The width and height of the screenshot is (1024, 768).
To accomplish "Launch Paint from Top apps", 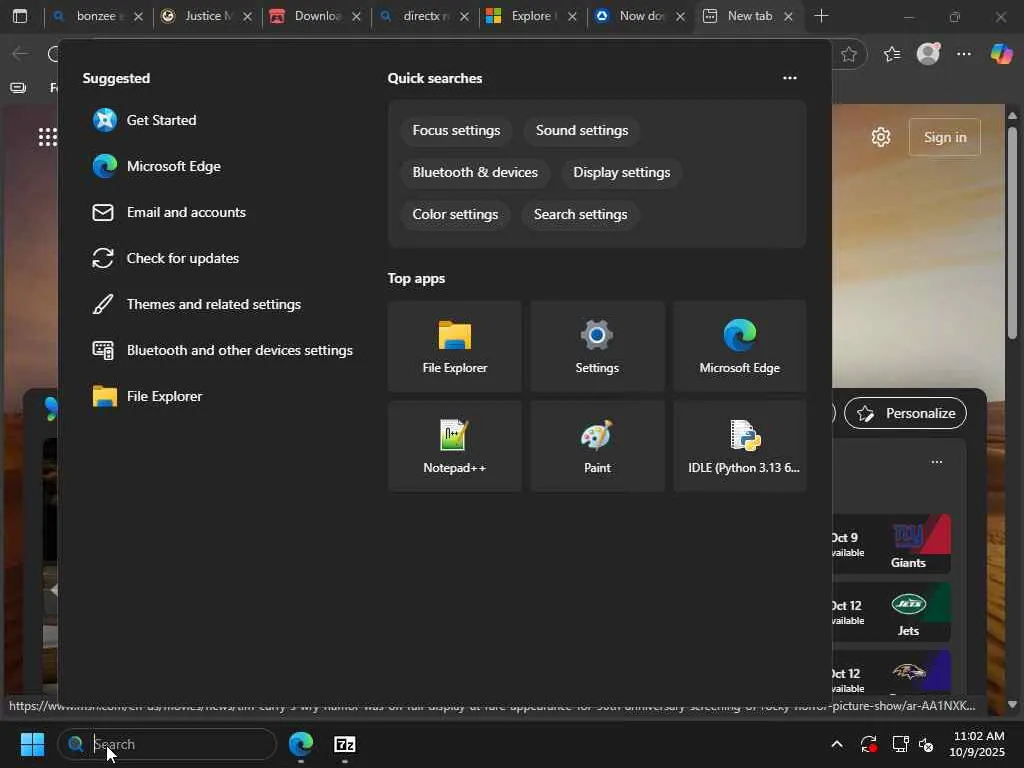I will [597, 446].
